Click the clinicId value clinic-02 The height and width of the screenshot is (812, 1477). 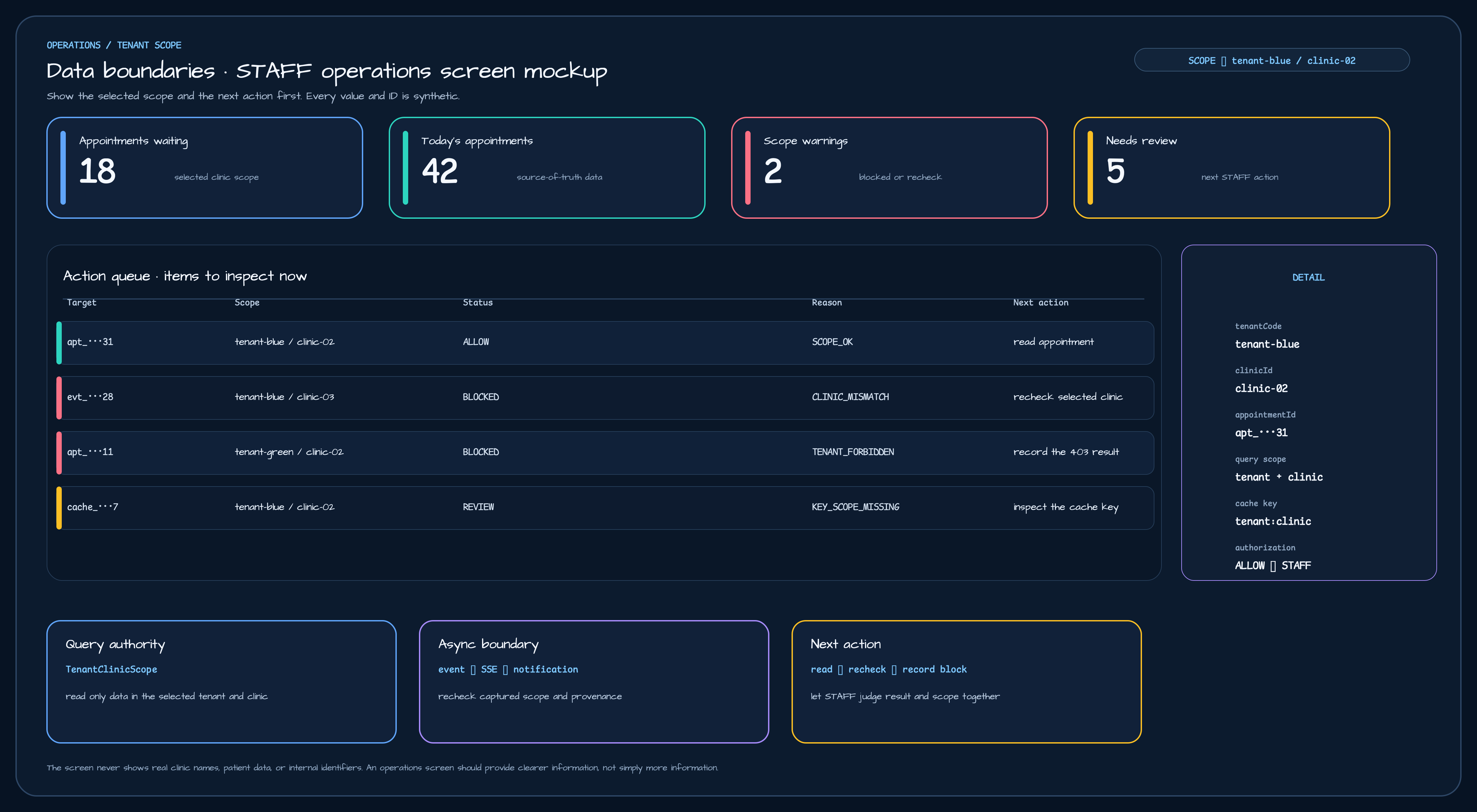[x=1261, y=389]
